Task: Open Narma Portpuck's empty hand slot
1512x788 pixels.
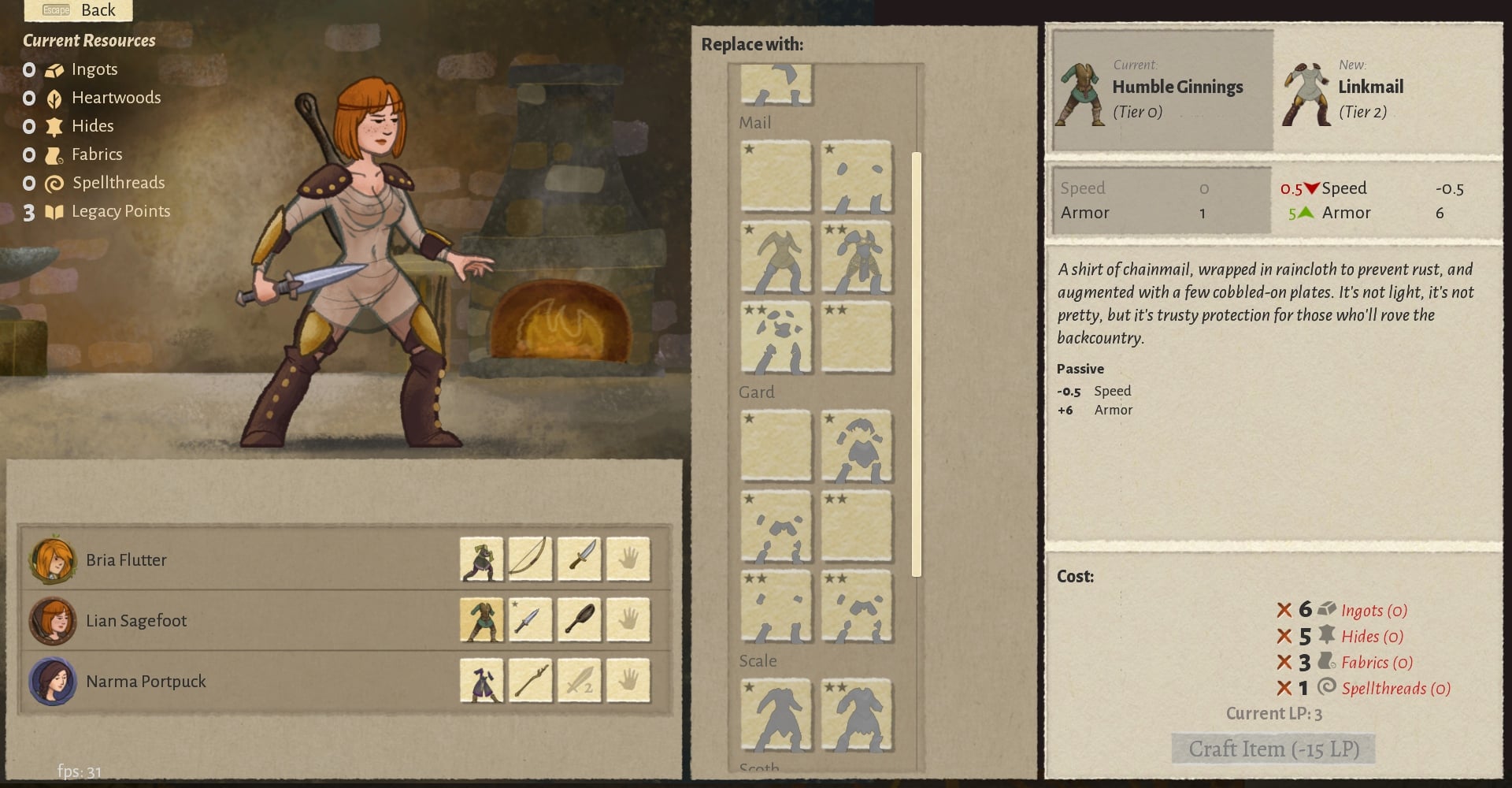Action: click(x=628, y=681)
